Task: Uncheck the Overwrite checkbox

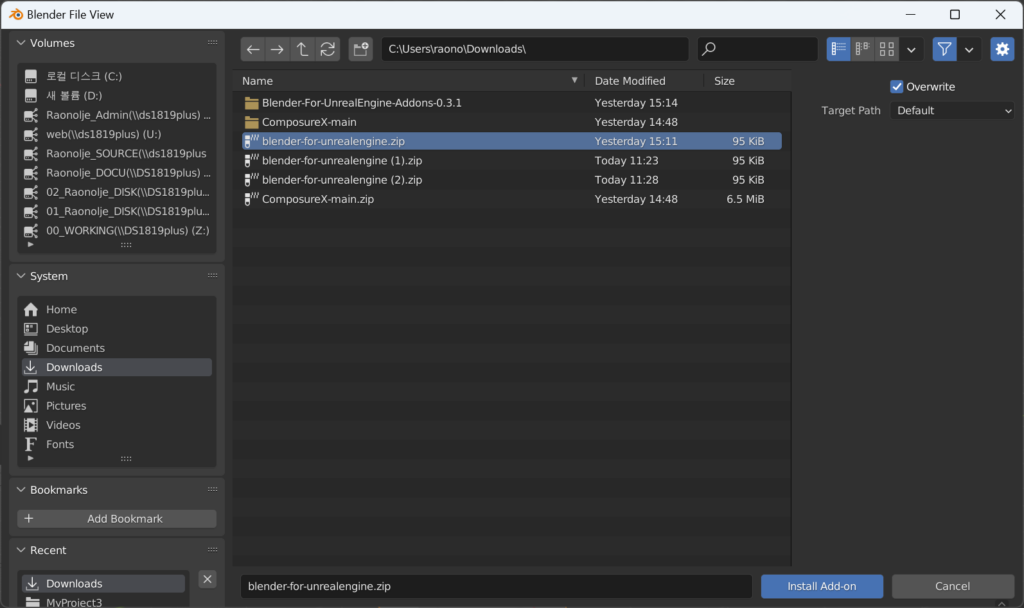Action: click(897, 87)
